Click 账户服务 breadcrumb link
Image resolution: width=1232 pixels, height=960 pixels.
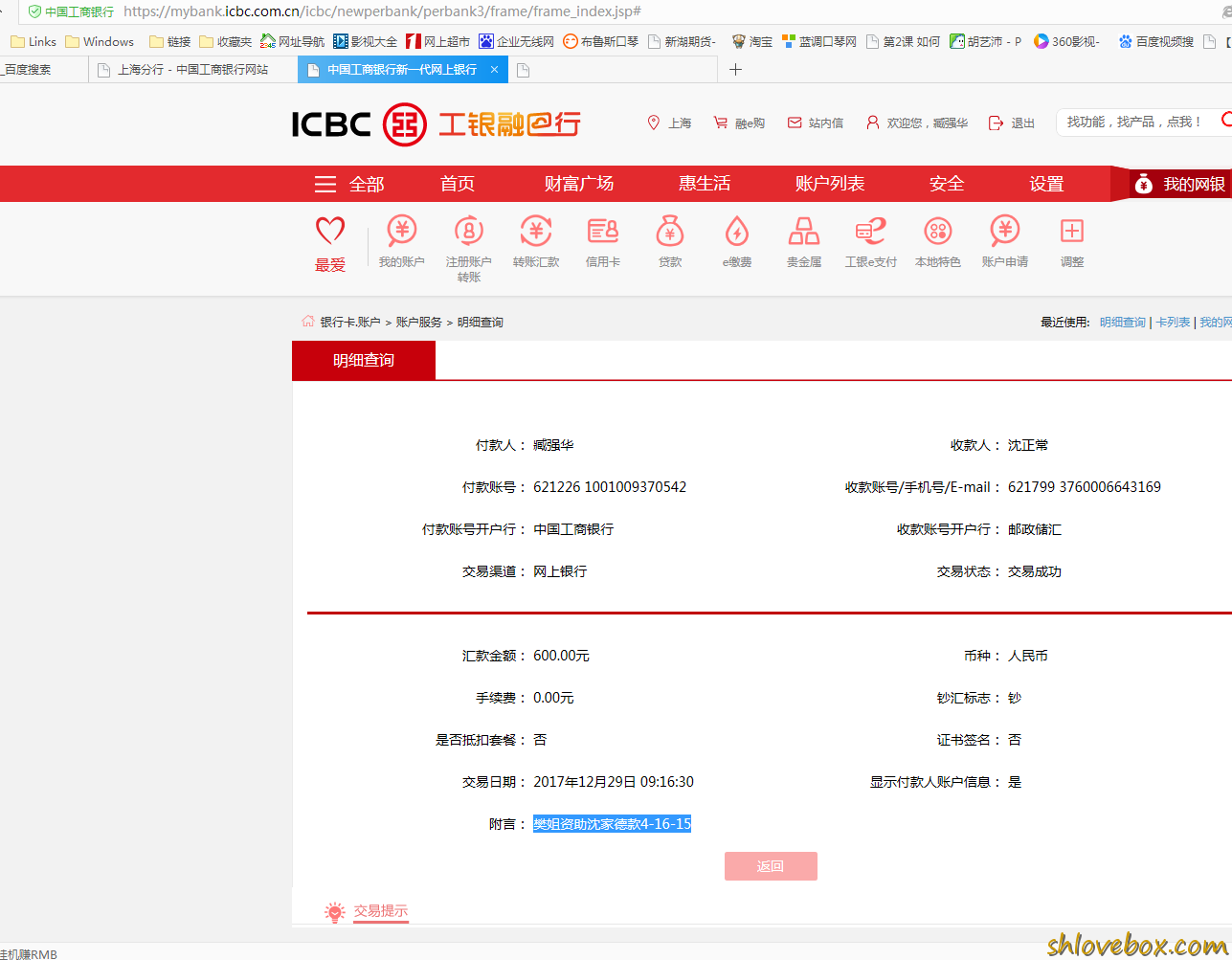[419, 323]
